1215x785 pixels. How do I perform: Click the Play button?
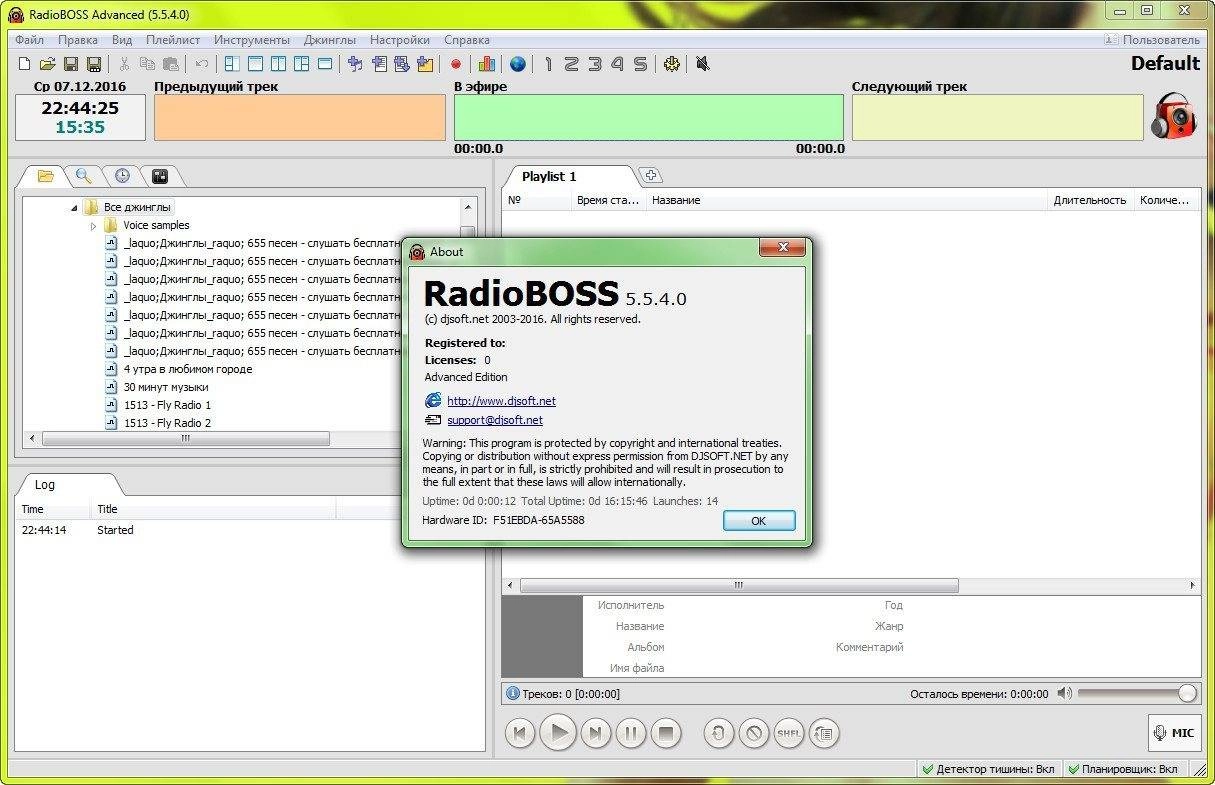[x=559, y=734]
